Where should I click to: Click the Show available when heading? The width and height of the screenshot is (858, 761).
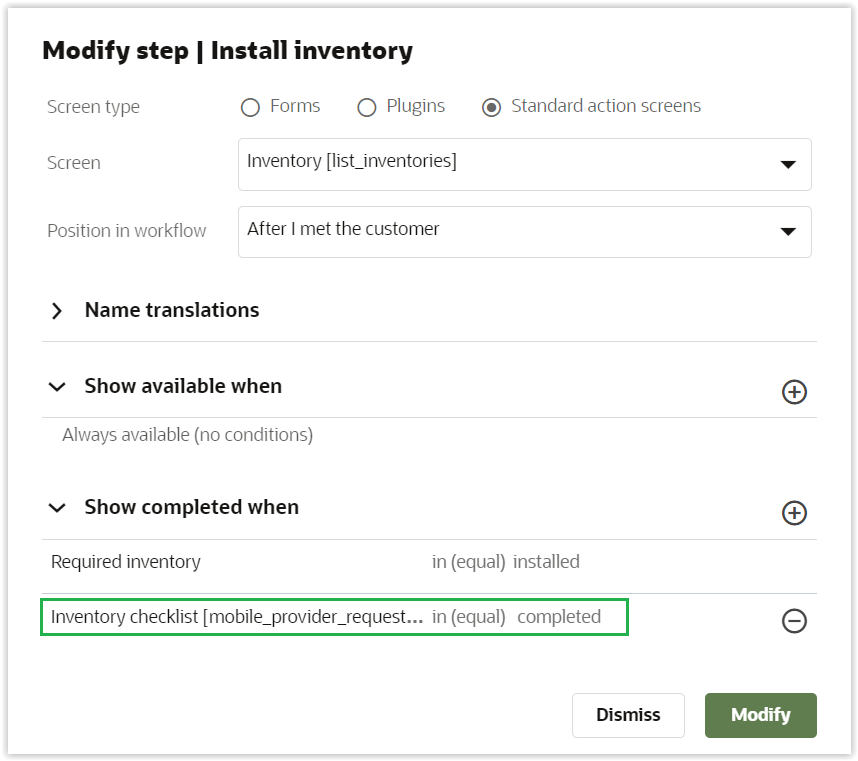[183, 386]
